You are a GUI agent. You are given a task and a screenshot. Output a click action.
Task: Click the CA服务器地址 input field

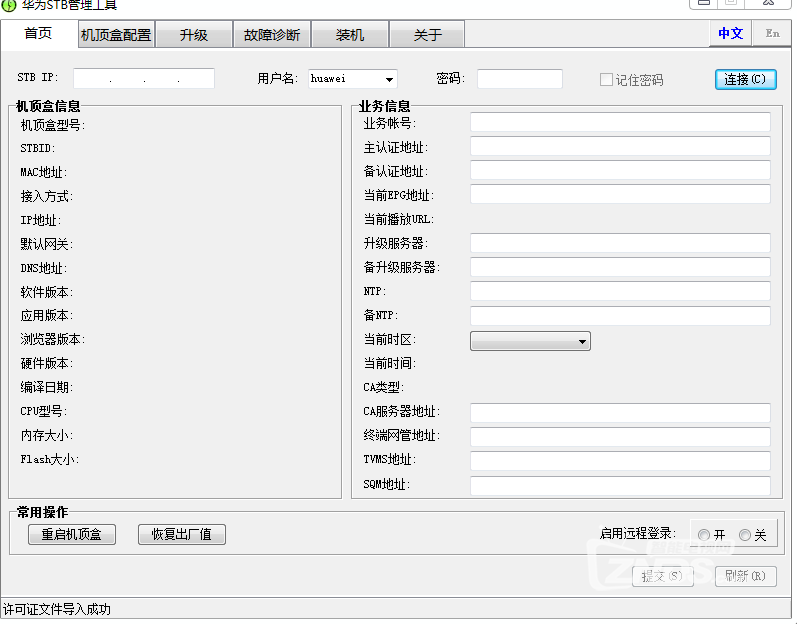tap(620, 413)
